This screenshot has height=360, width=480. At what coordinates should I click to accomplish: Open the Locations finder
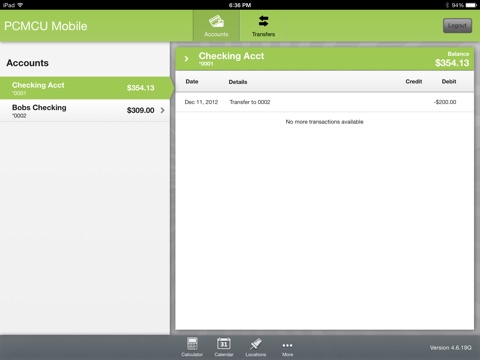pos(256,347)
